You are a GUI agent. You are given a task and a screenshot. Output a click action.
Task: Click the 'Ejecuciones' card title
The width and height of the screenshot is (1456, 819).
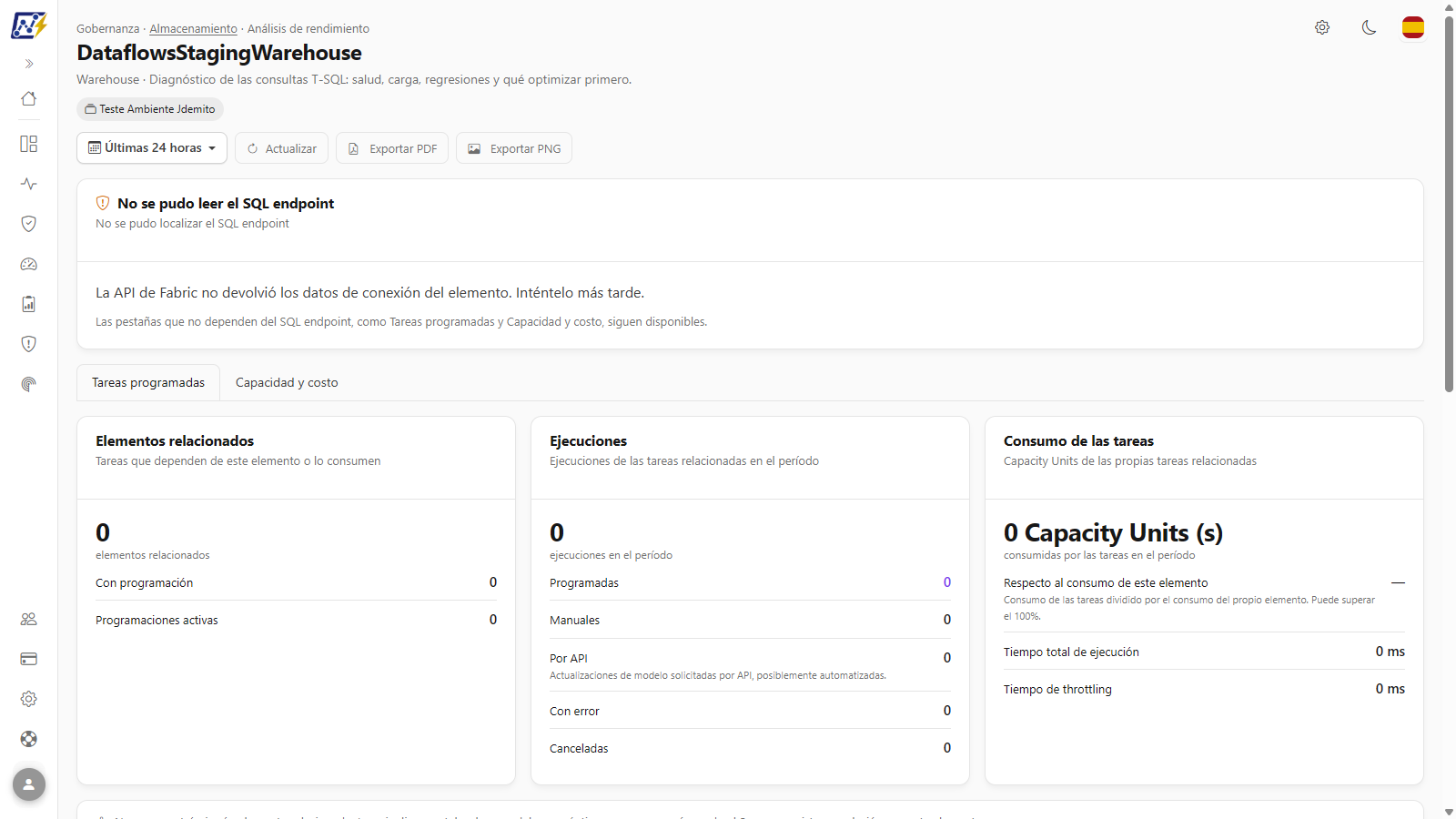pyautogui.click(x=588, y=441)
